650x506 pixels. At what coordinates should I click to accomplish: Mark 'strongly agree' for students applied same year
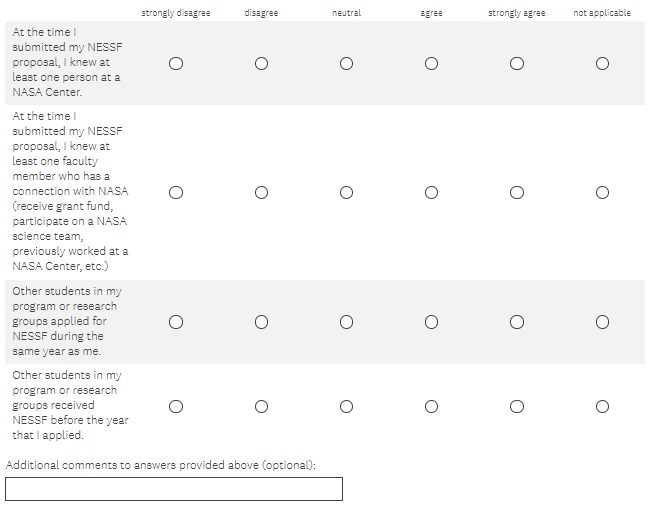pos(517,322)
